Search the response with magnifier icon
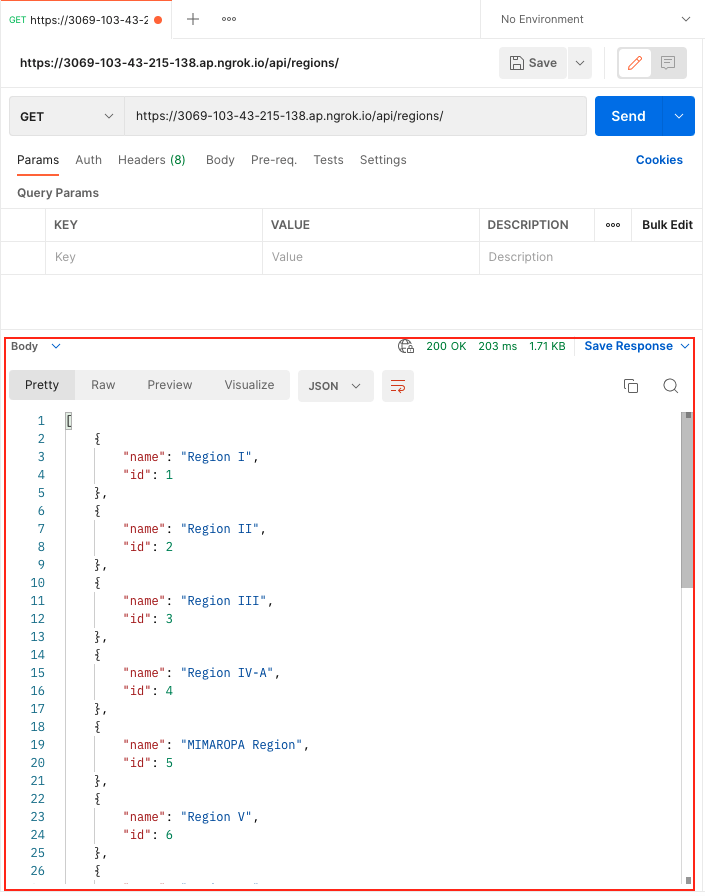Image resolution: width=705 pixels, height=896 pixels. point(671,386)
